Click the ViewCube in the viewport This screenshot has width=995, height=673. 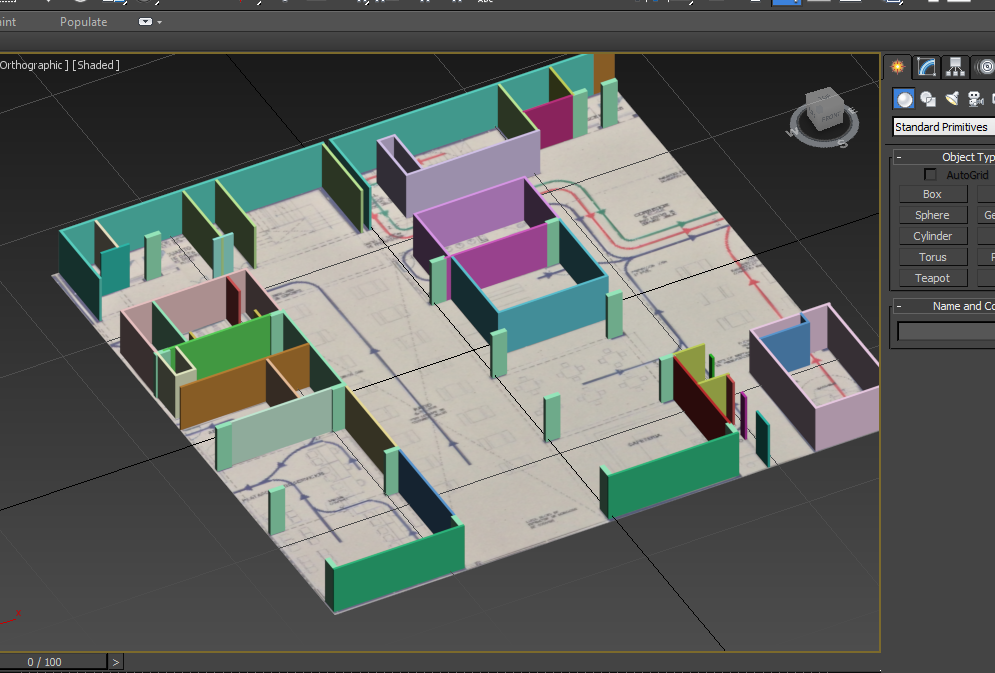825,114
